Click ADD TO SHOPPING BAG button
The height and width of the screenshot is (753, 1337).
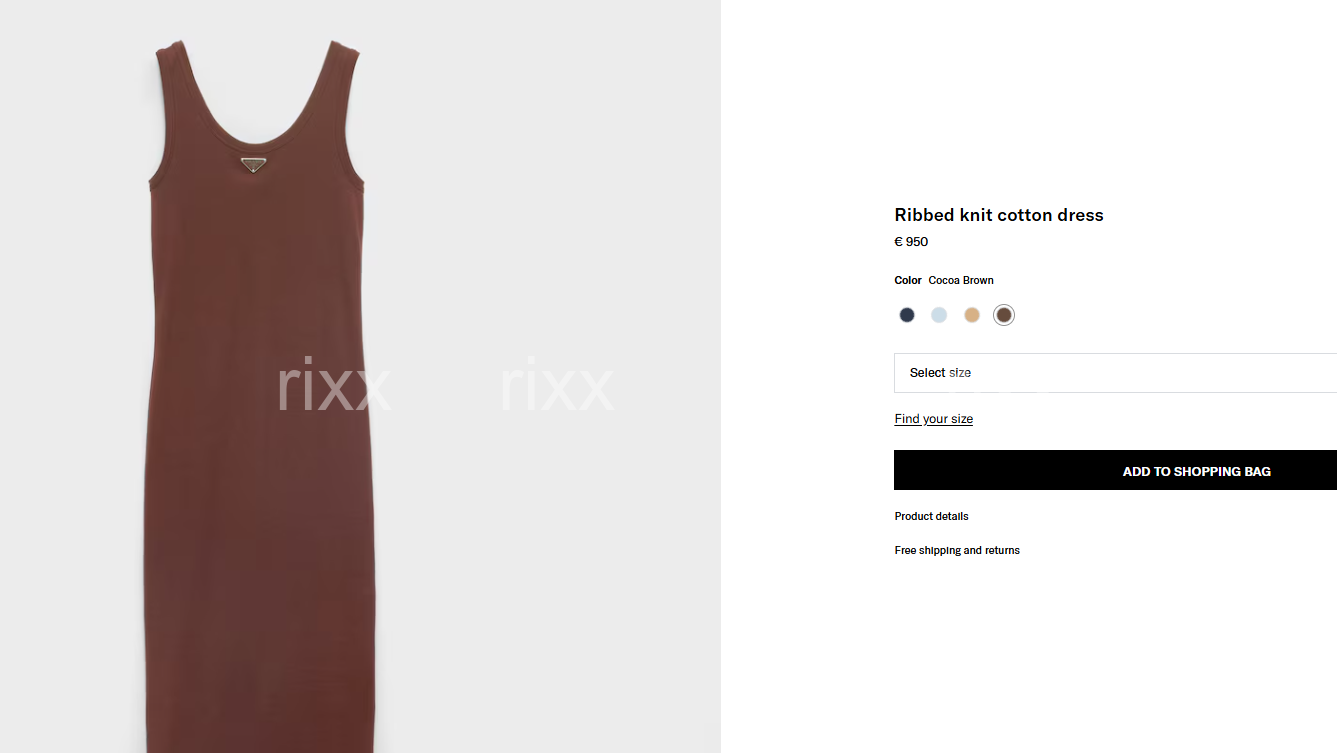(x=1115, y=470)
